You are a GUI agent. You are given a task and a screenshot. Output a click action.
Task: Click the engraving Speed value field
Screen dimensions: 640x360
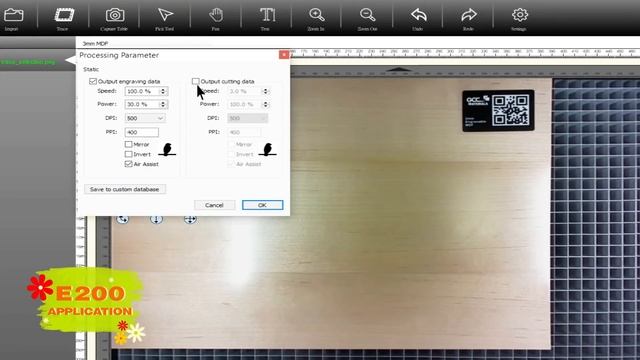coord(142,91)
